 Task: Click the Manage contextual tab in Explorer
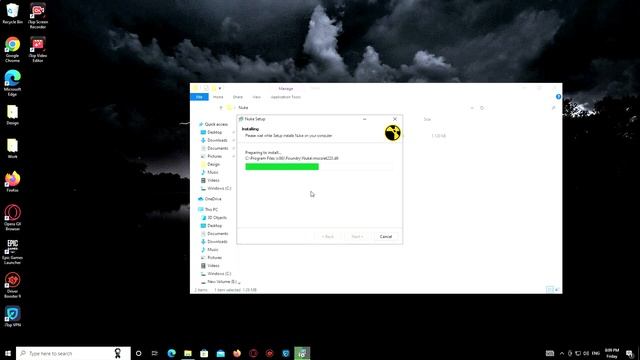coord(286,89)
